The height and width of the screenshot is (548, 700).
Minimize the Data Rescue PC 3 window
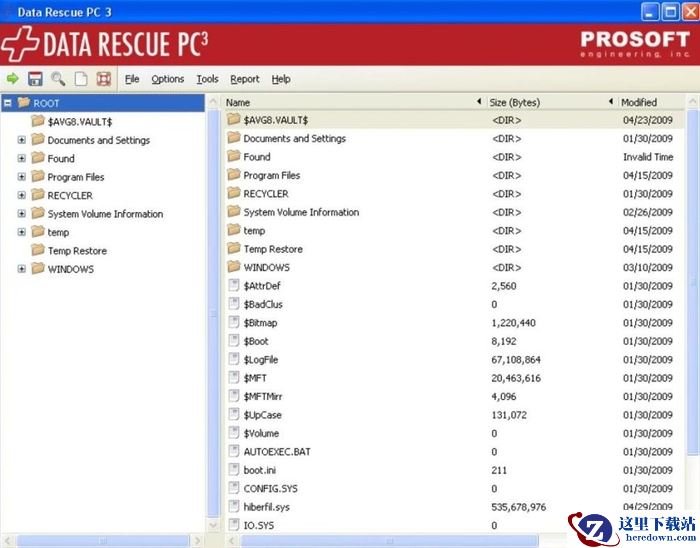pyautogui.click(x=650, y=12)
